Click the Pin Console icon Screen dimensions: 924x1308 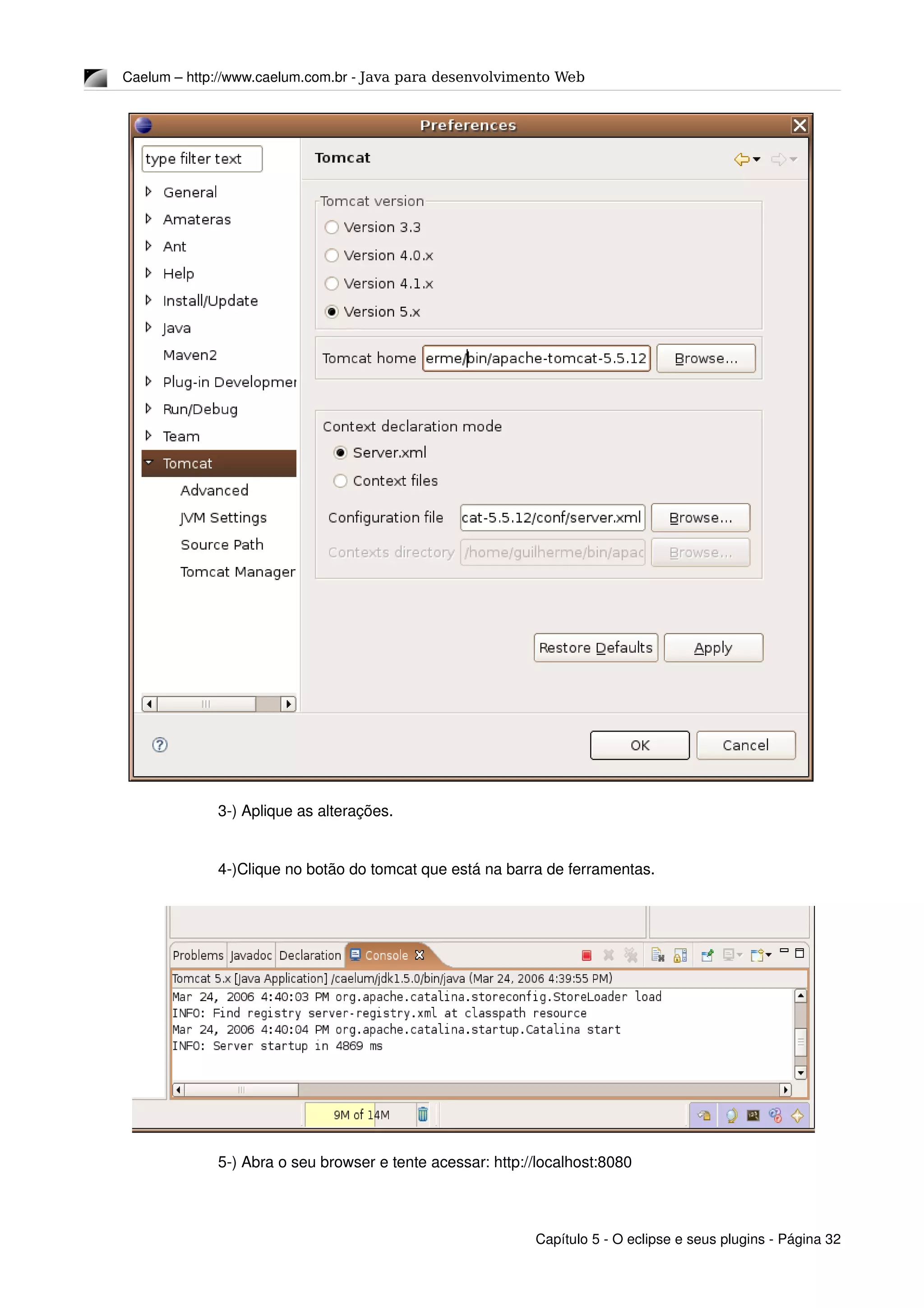707,955
